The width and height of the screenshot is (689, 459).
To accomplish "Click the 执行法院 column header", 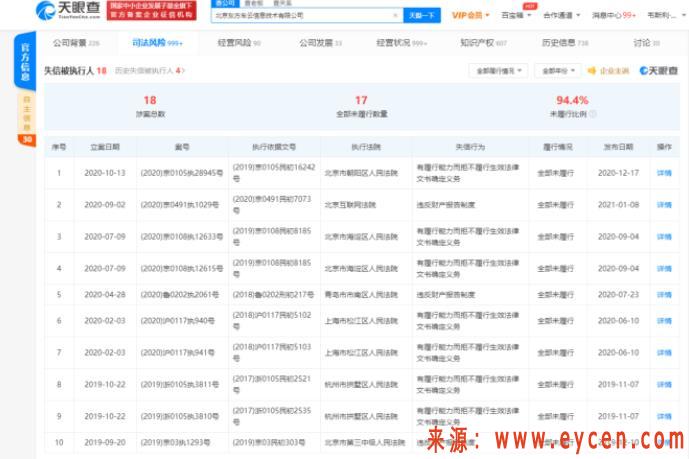I will pos(366,147).
